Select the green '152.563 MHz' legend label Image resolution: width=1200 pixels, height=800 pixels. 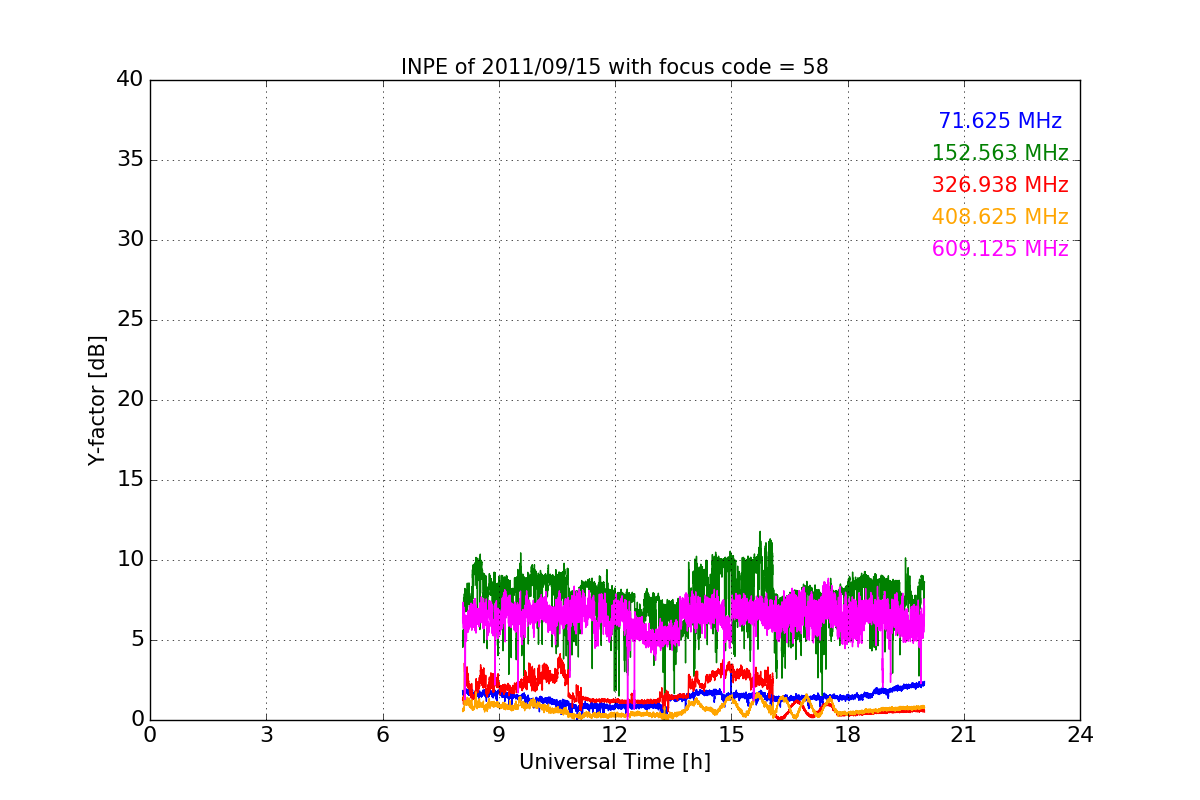pyautogui.click(x=1000, y=153)
